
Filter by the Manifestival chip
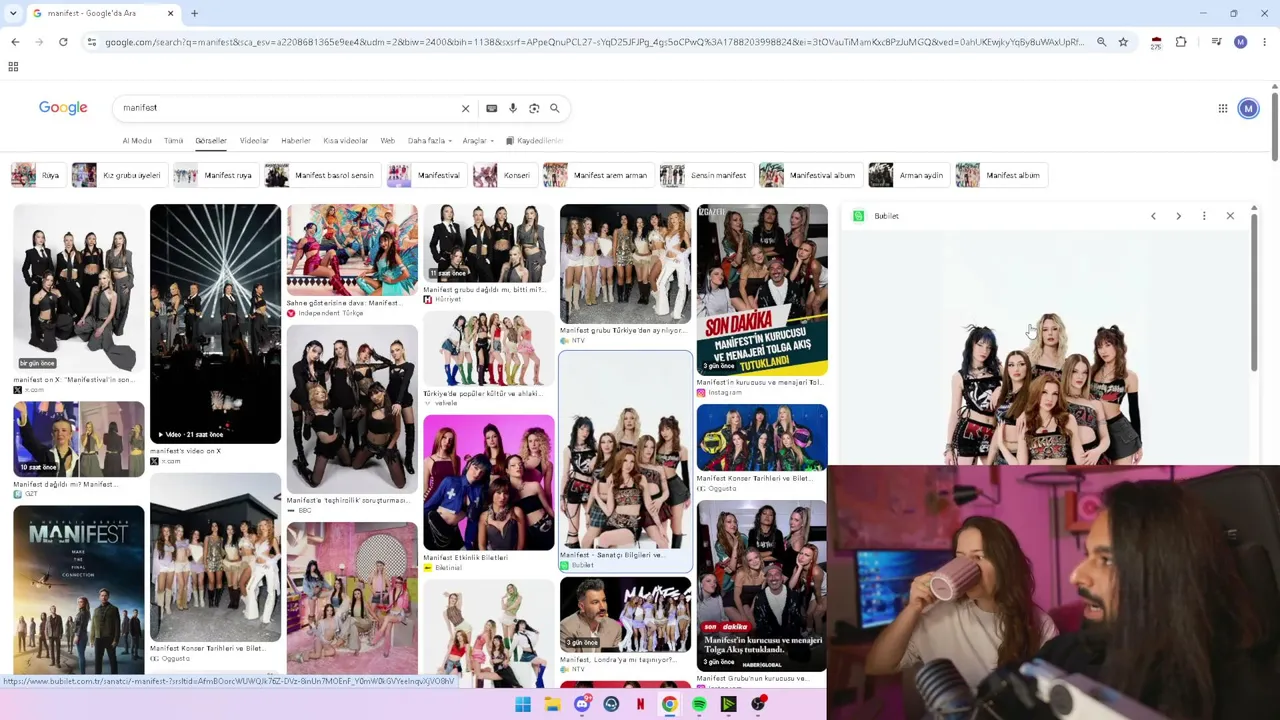[x=425, y=175]
